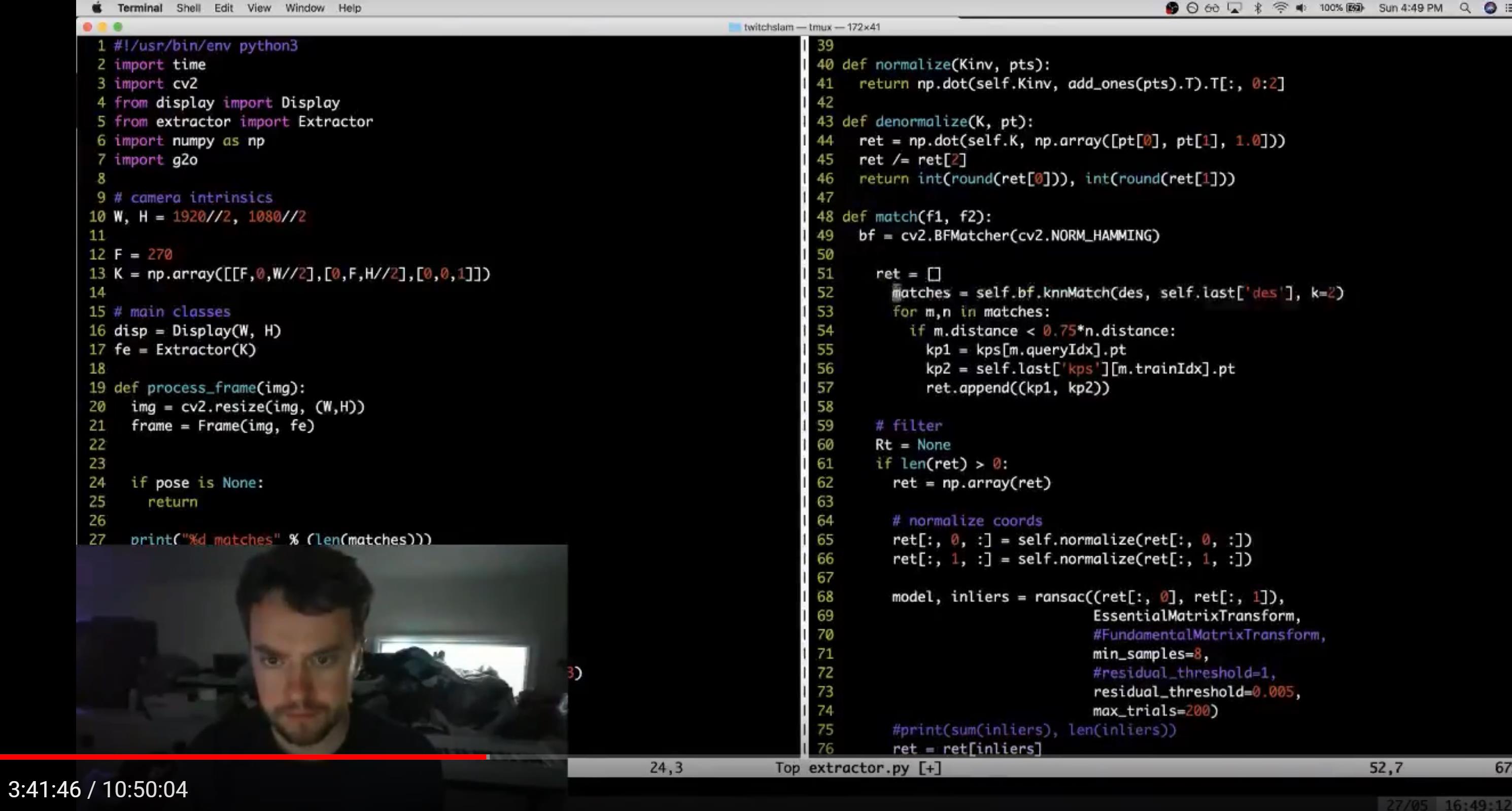Open the Help menu
Screen dimensions: 1512x811
tap(349, 8)
